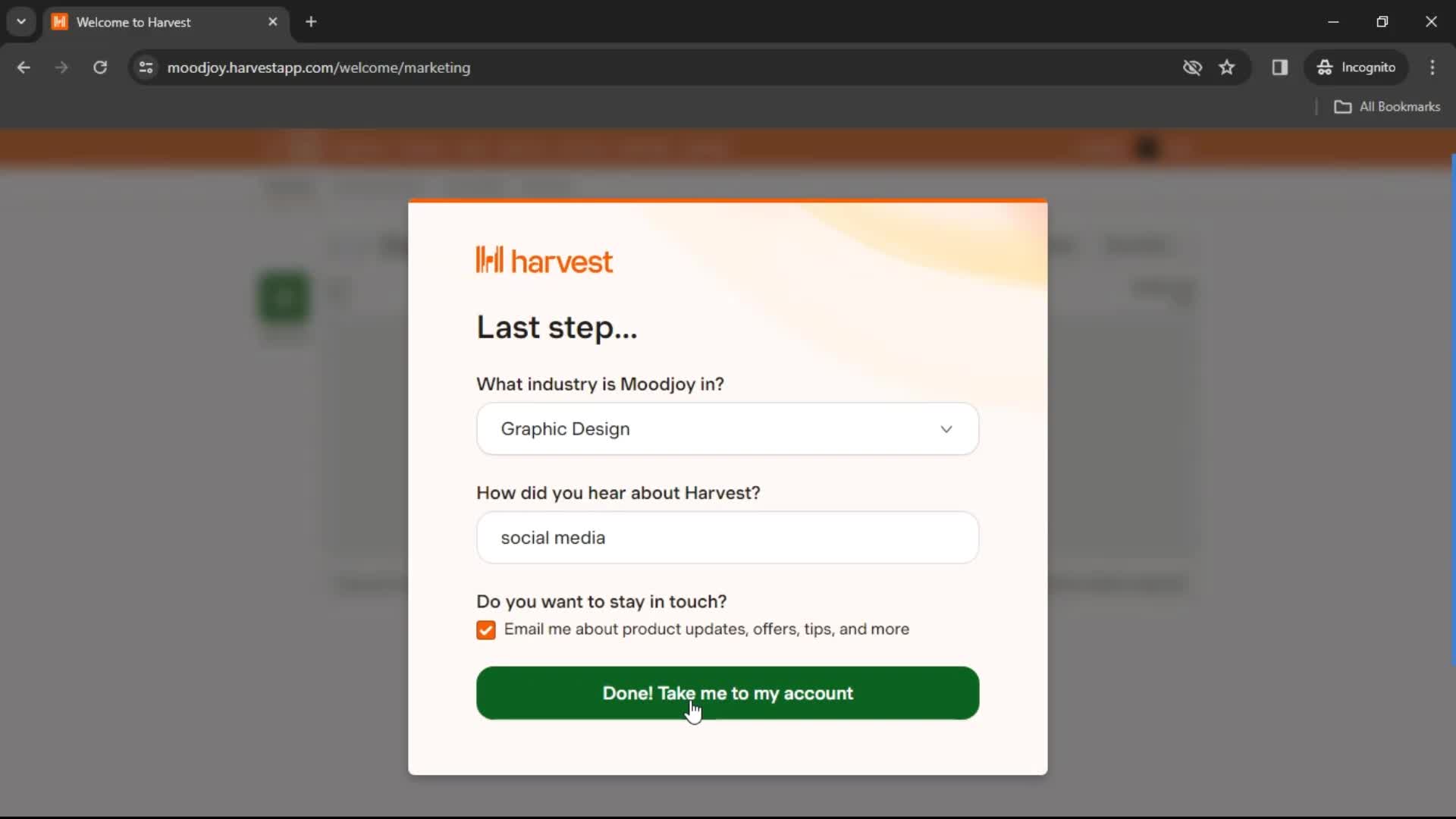Viewport: 1456px width, 819px height.
Task: Click the page refresh icon
Action: point(100,67)
